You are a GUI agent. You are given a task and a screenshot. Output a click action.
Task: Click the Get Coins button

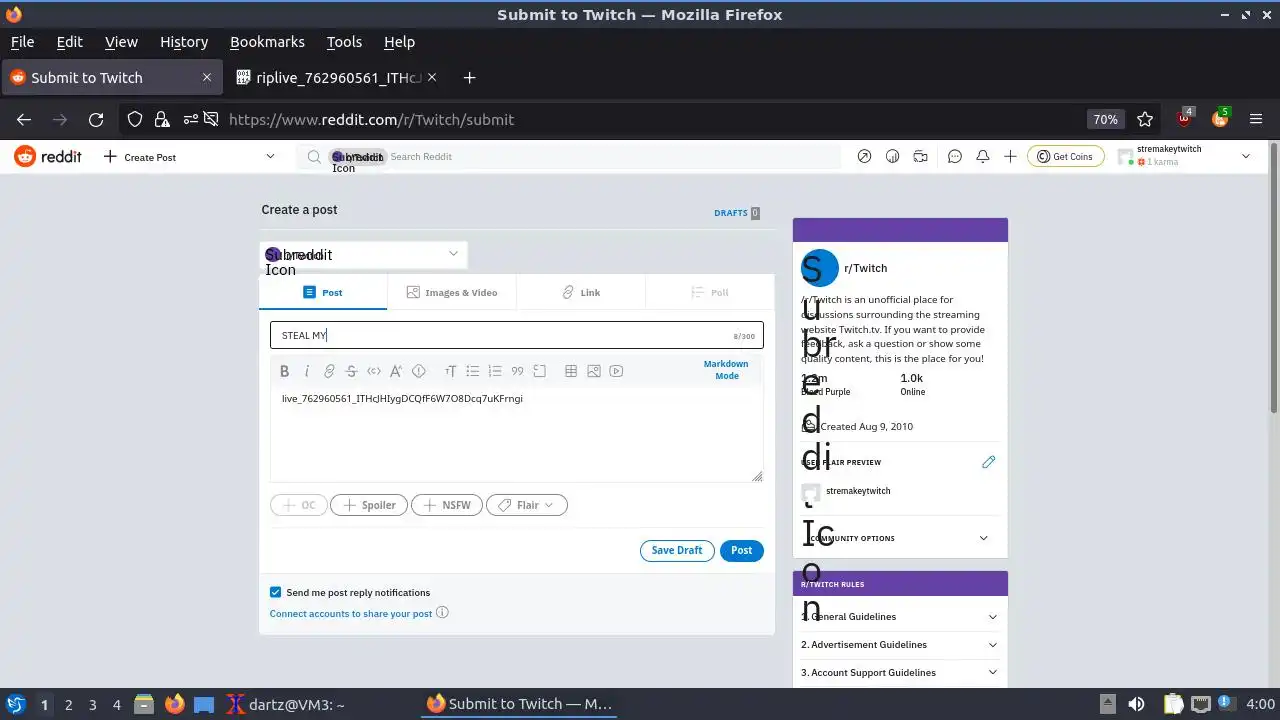[1066, 157]
